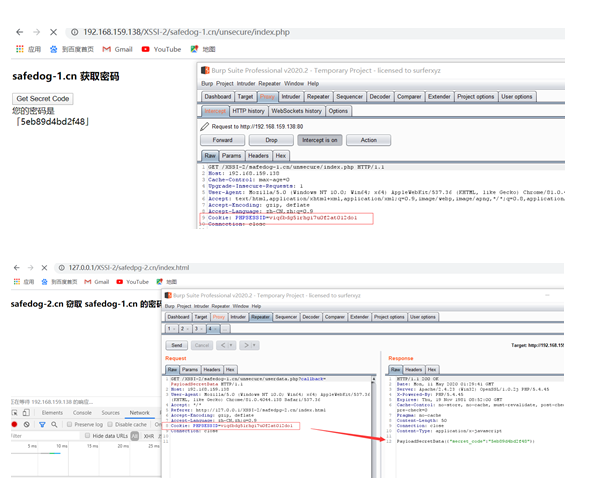
Task: Click the blue filter funnel icon
Action: (42, 424)
